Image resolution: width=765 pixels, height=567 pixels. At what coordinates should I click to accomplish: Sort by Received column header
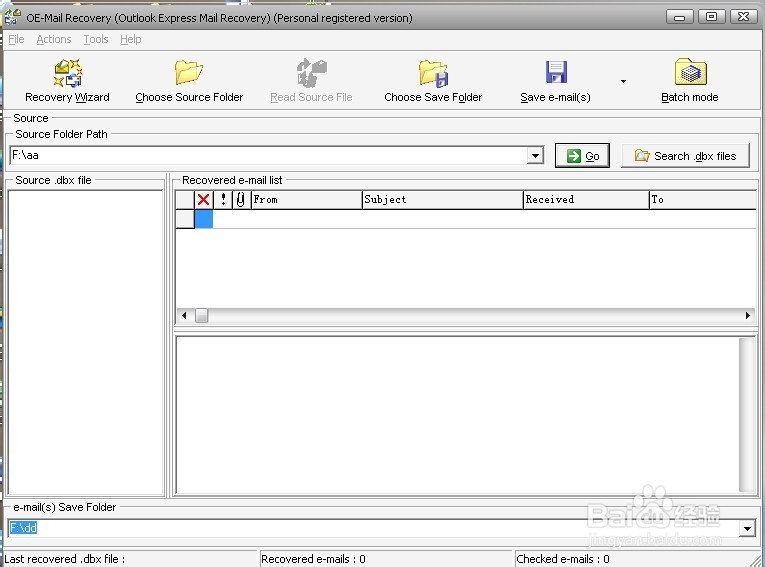[586, 199]
